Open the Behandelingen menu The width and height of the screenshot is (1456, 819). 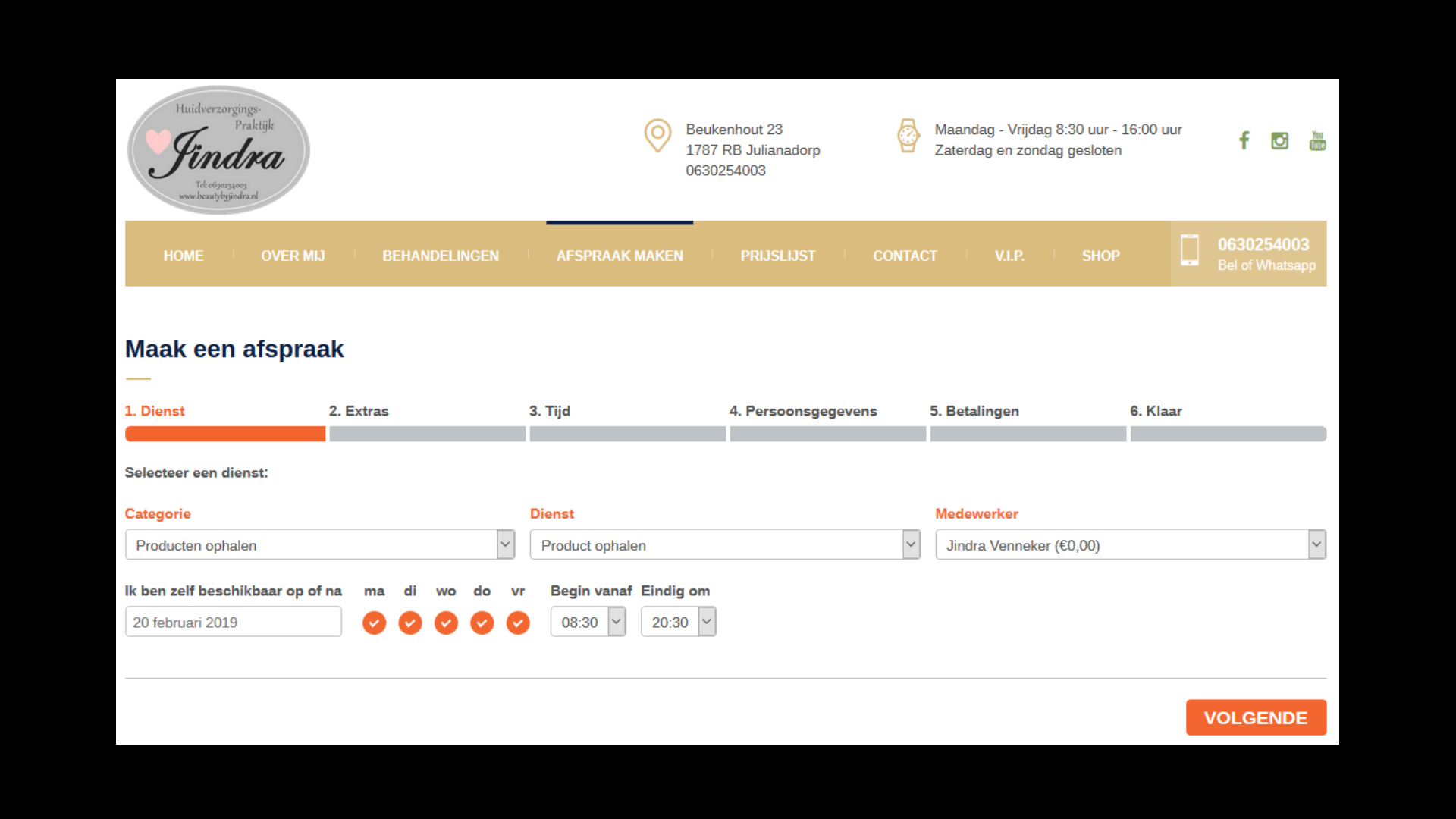tap(441, 256)
